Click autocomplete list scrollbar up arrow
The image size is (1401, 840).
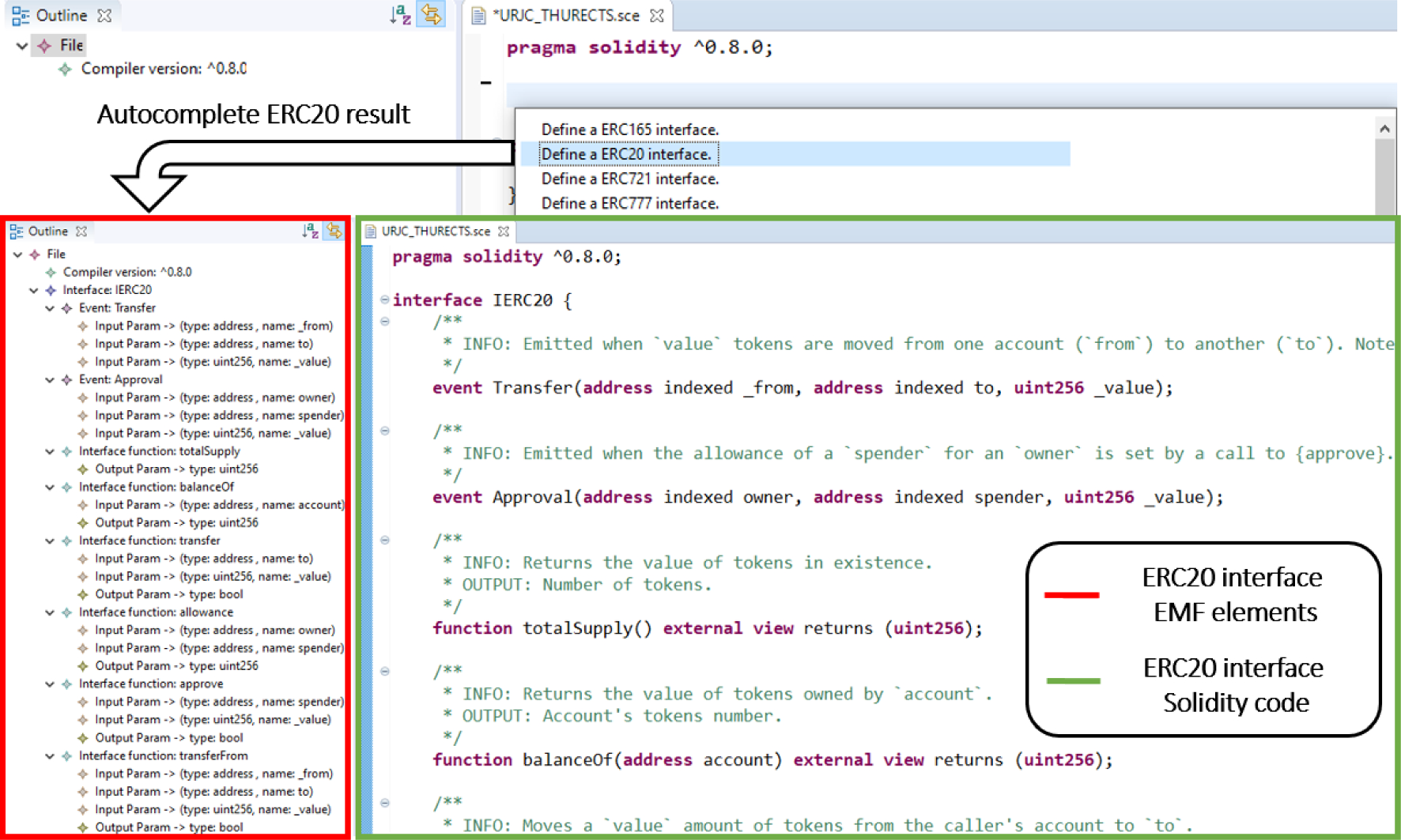(1384, 129)
